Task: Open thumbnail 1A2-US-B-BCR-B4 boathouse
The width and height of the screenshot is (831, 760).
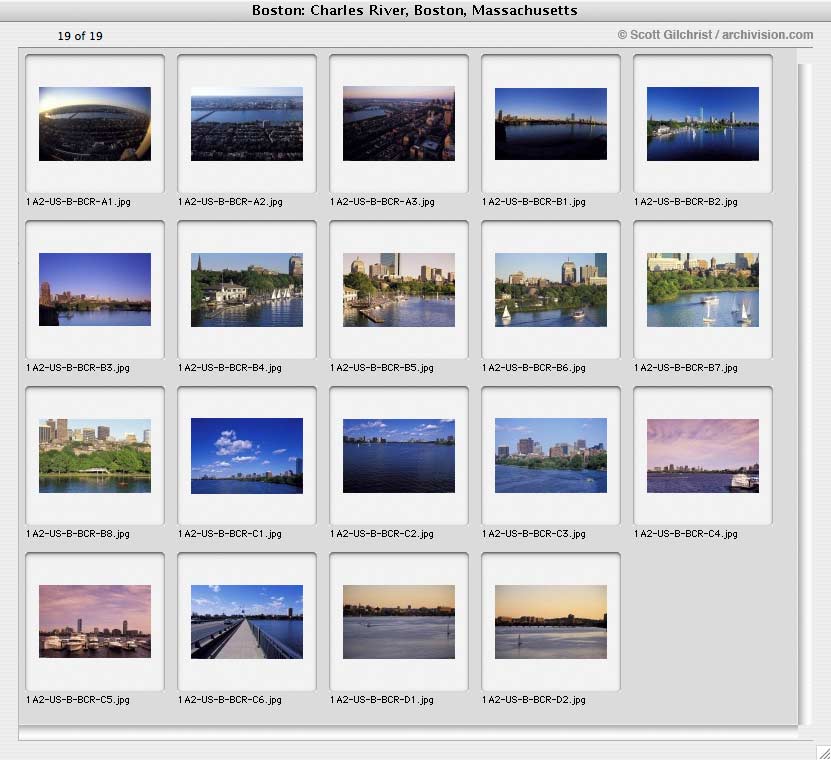Action: tap(247, 290)
